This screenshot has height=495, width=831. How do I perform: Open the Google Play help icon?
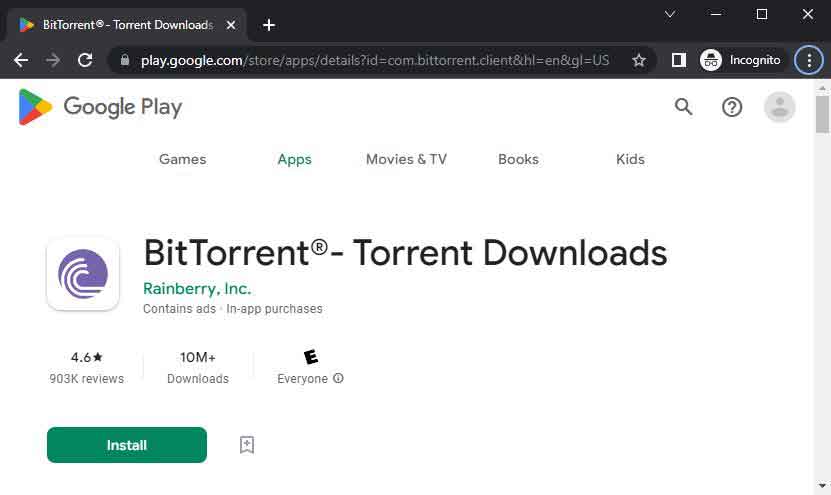click(x=732, y=107)
